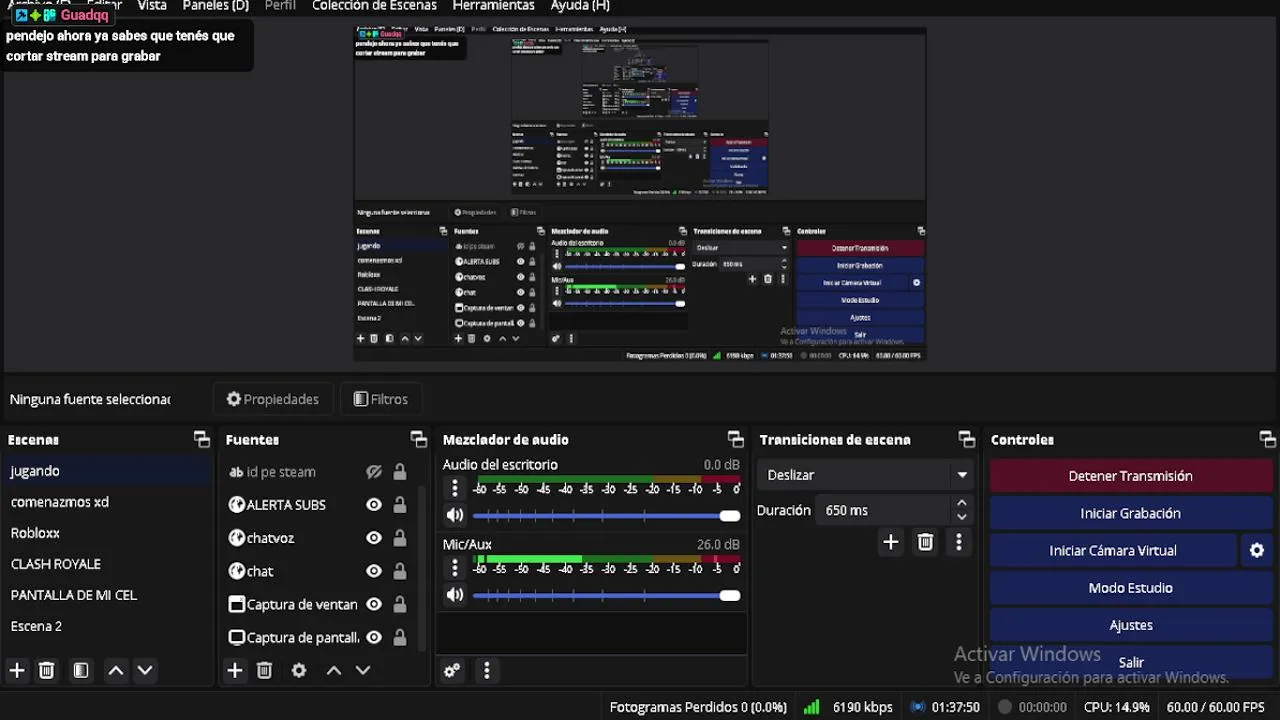Open advanced audio properties gears icon
This screenshot has width=1280, height=720.
coord(452,670)
